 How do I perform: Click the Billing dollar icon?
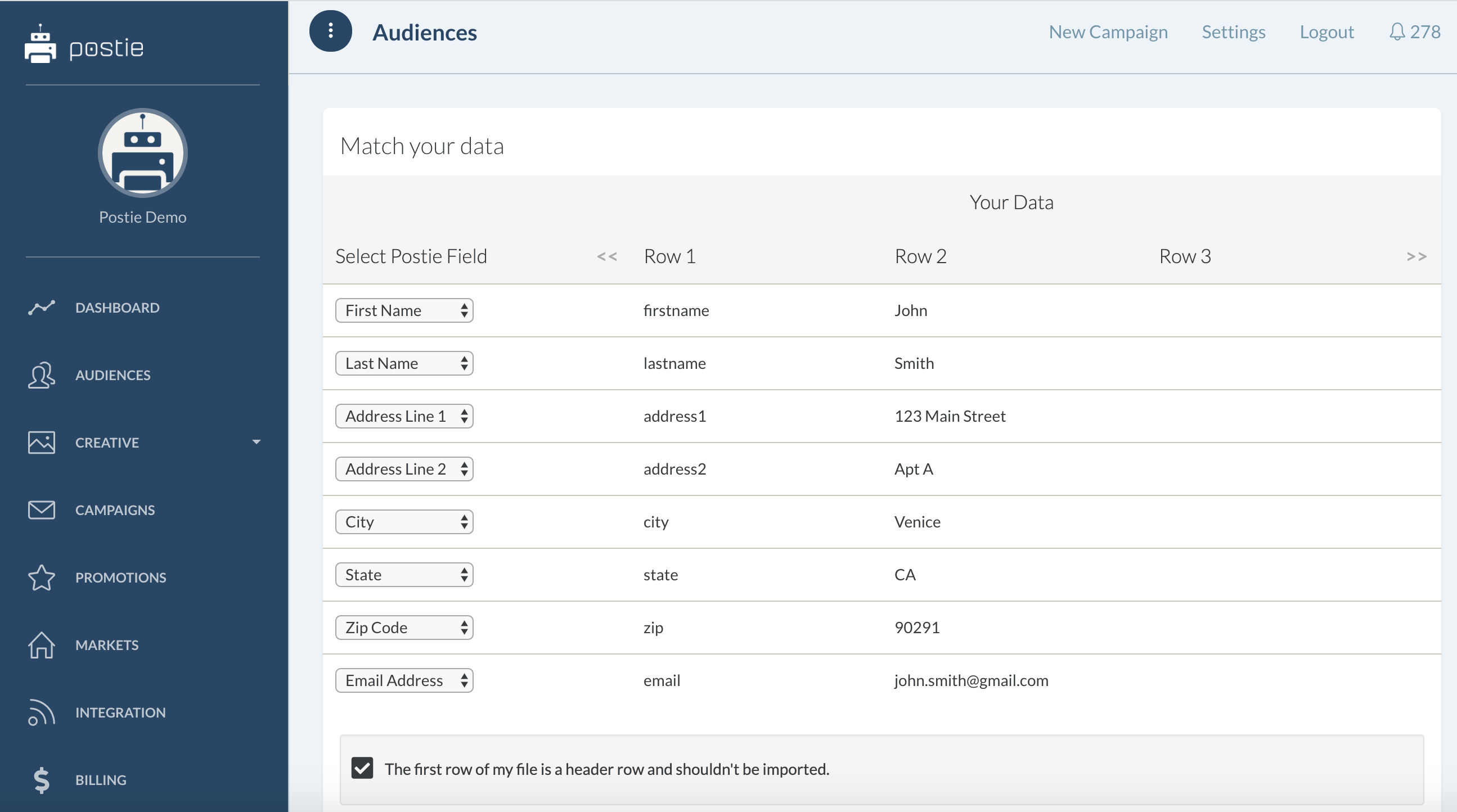(41, 780)
